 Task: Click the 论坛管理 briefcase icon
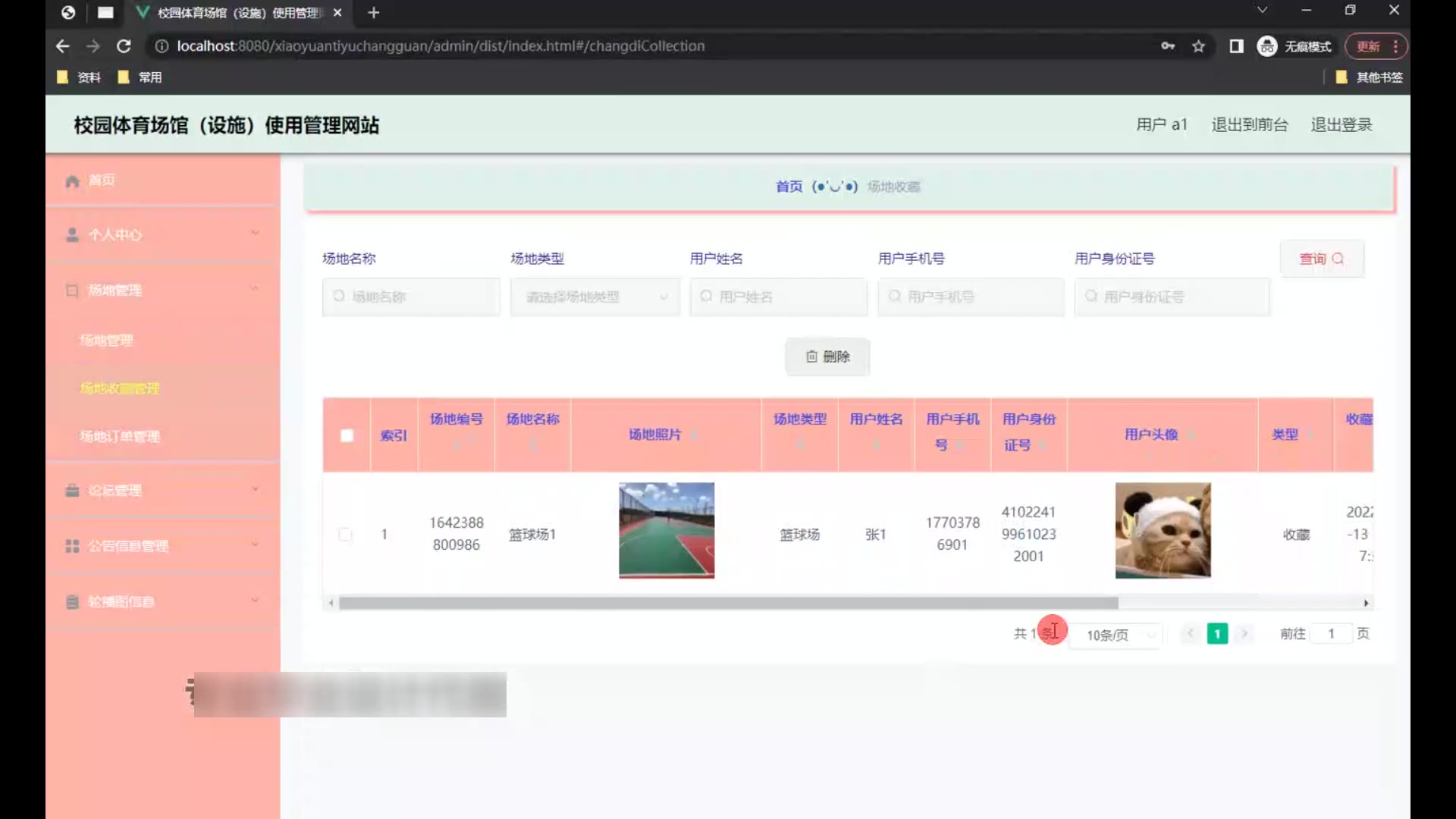(72, 491)
